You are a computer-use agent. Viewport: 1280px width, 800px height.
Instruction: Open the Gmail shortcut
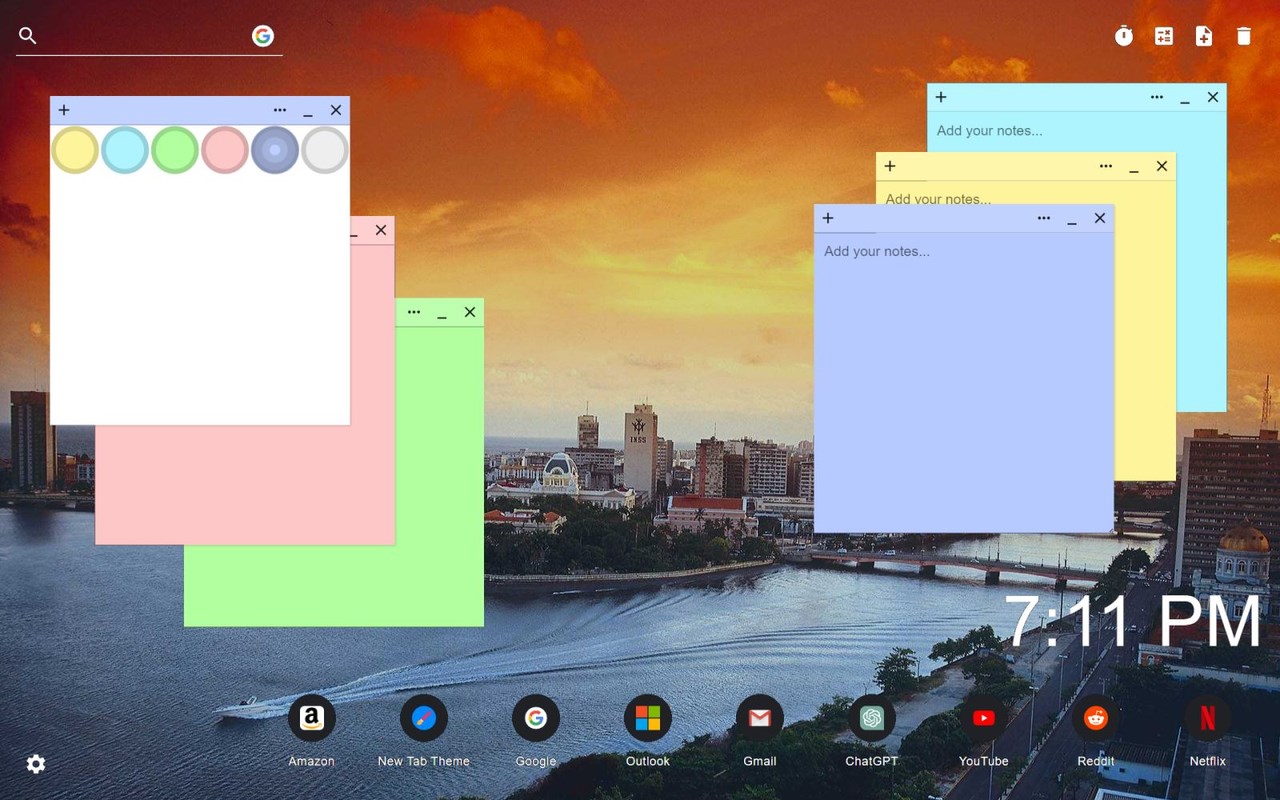(760, 718)
